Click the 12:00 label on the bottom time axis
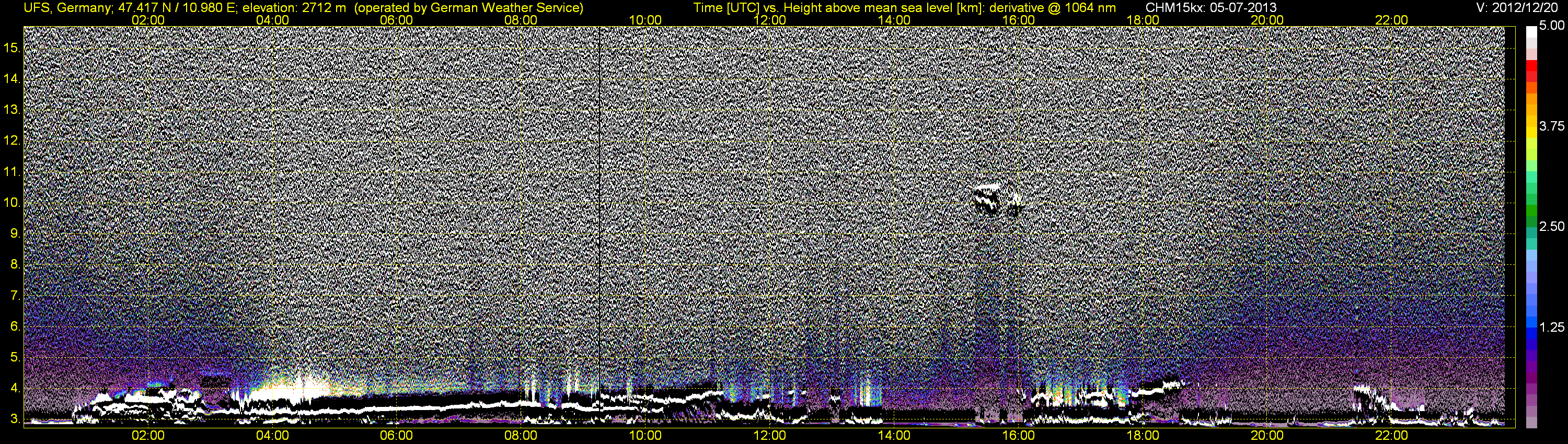This screenshot has height=444, width=1568. (769, 436)
